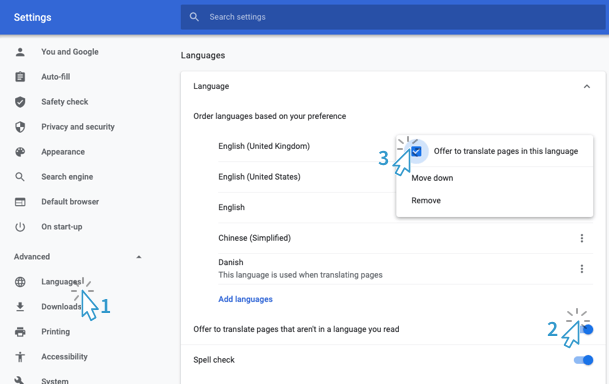
Task: Open Accessibility settings
Action: [x=64, y=357]
